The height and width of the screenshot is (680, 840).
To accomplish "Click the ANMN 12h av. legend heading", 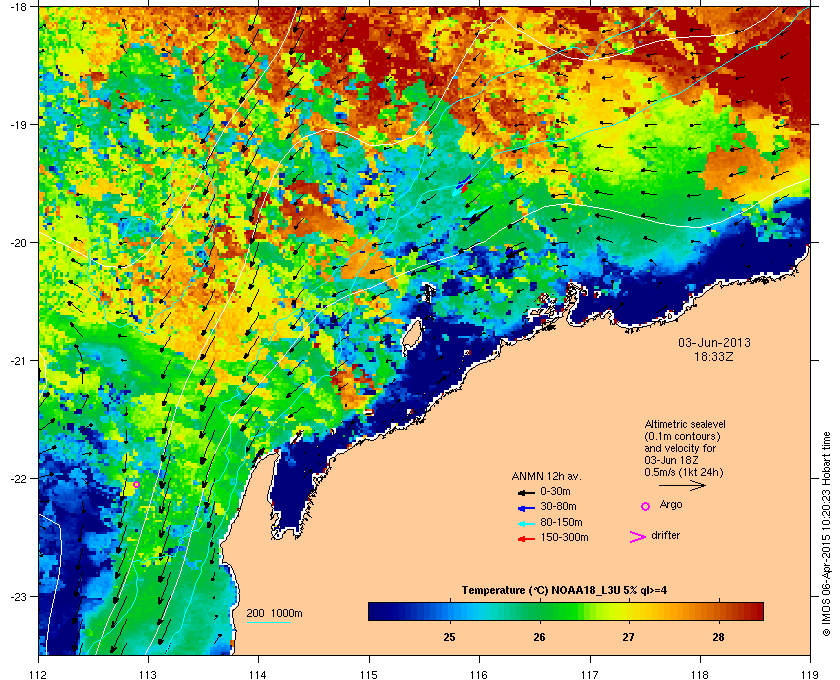I will pos(546,476).
